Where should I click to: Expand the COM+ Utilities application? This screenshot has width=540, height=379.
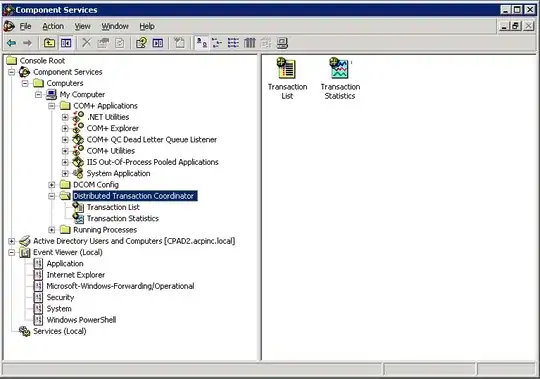pos(65,151)
